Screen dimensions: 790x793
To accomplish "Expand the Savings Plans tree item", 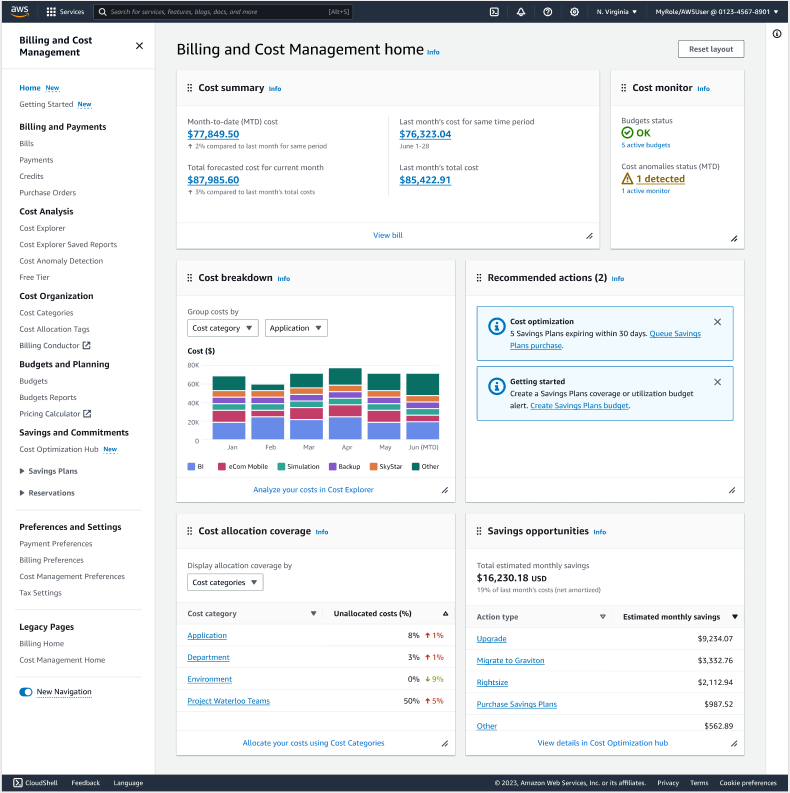I will 23,471.
